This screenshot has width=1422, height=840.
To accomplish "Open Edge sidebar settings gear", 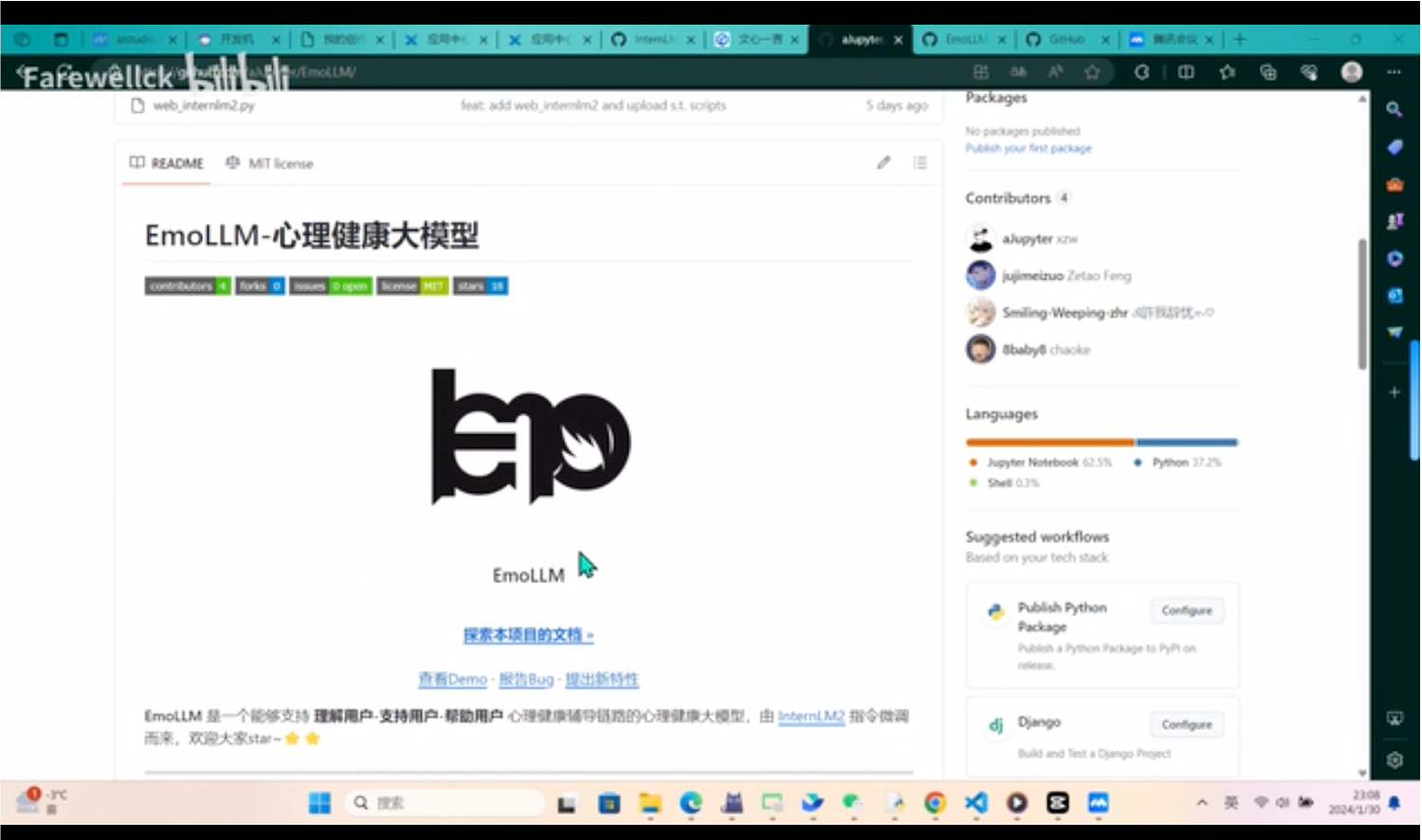I will pyautogui.click(x=1395, y=759).
